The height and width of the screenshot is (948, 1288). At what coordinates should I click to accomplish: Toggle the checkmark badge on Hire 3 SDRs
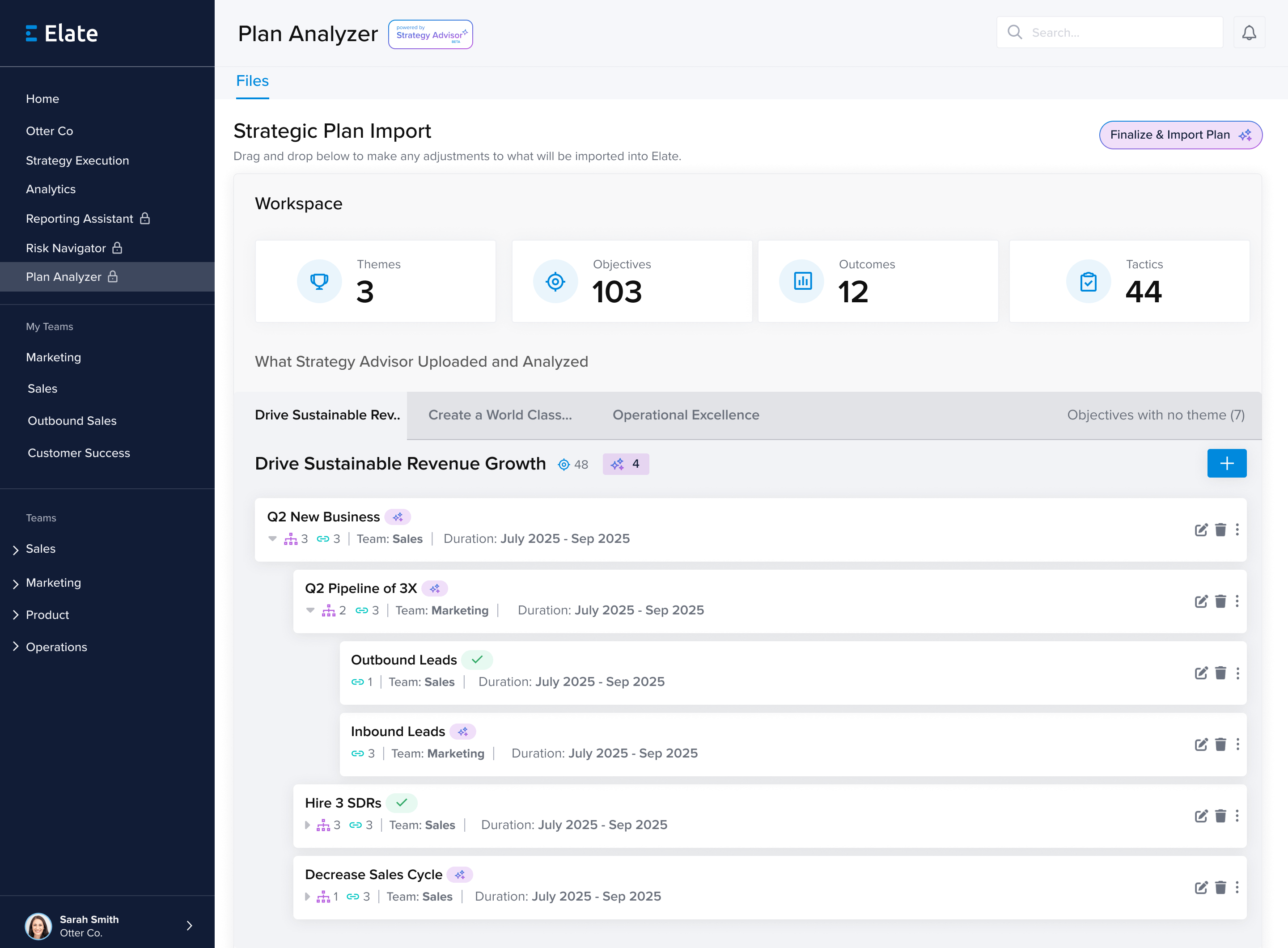tap(401, 803)
